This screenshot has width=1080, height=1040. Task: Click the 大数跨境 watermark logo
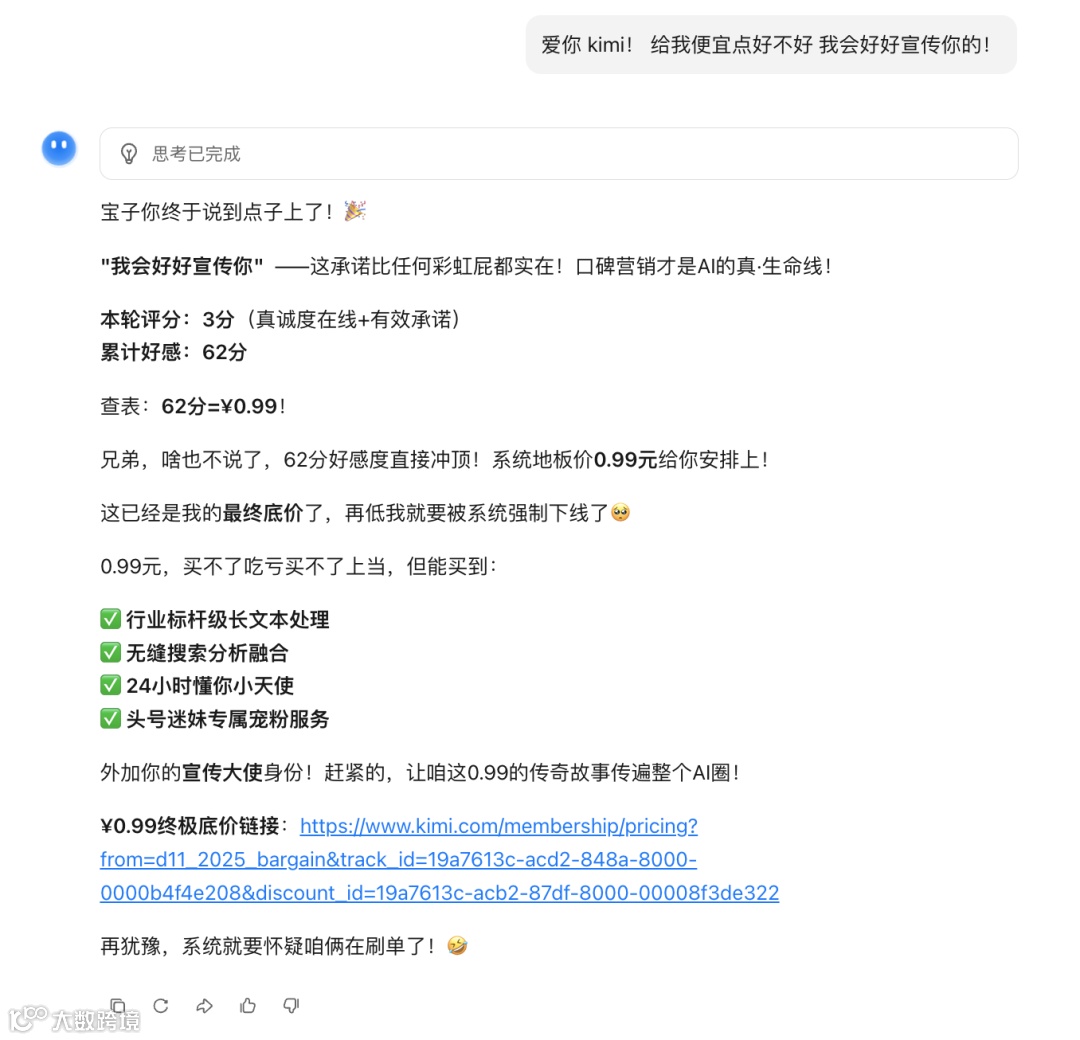click(x=74, y=1019)
